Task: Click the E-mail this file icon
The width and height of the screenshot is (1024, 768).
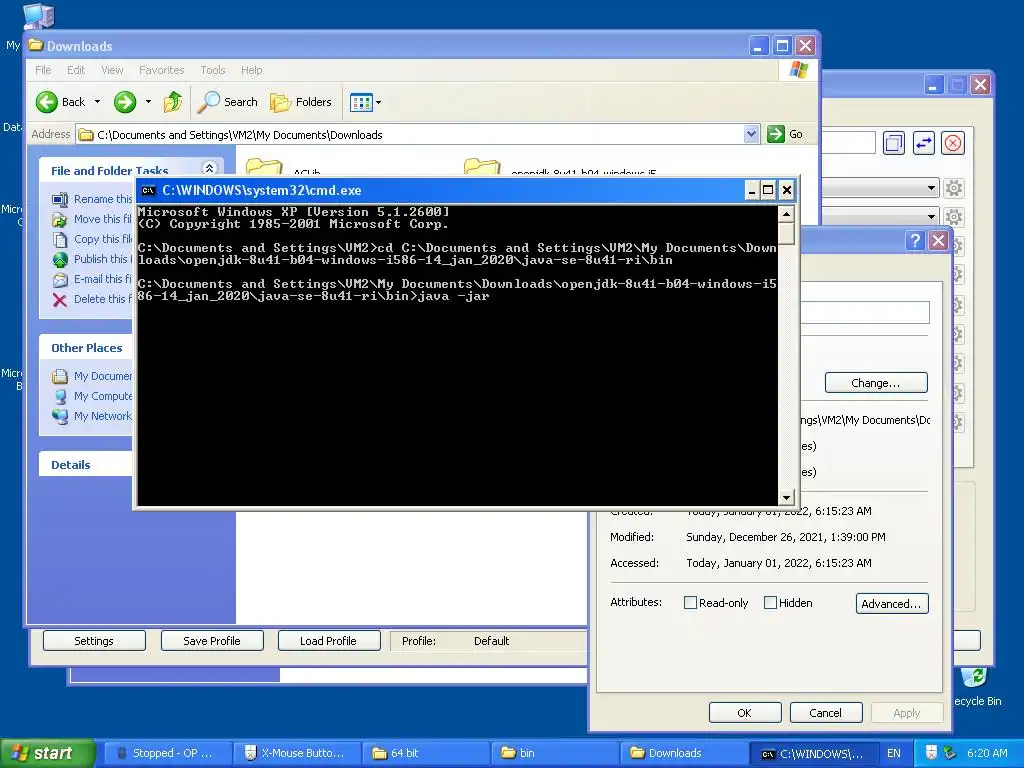Action: [60, 280]
